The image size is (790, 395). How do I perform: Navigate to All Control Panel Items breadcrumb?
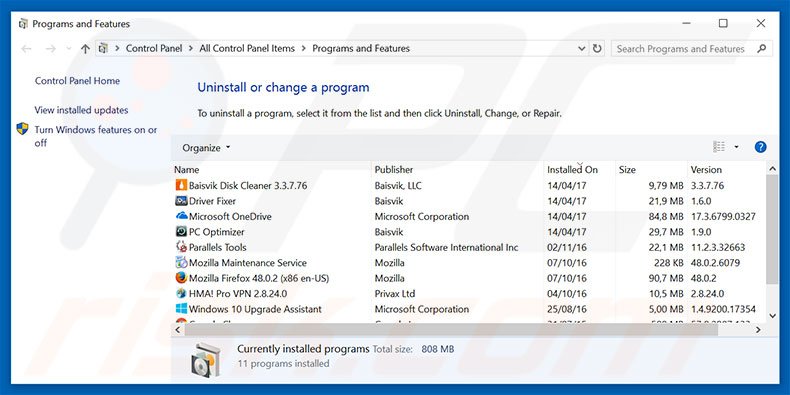coord(247,49)
